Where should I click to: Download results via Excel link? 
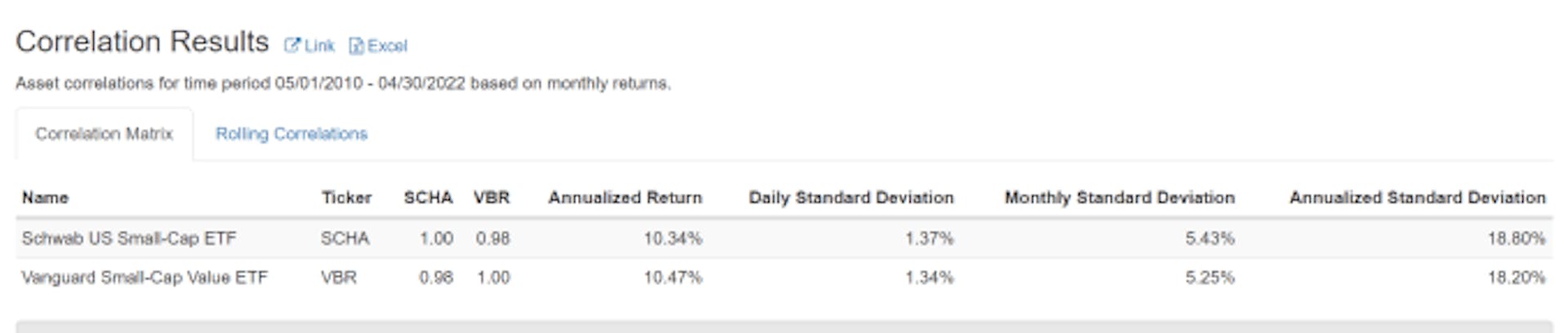click(x=387, y=46)
